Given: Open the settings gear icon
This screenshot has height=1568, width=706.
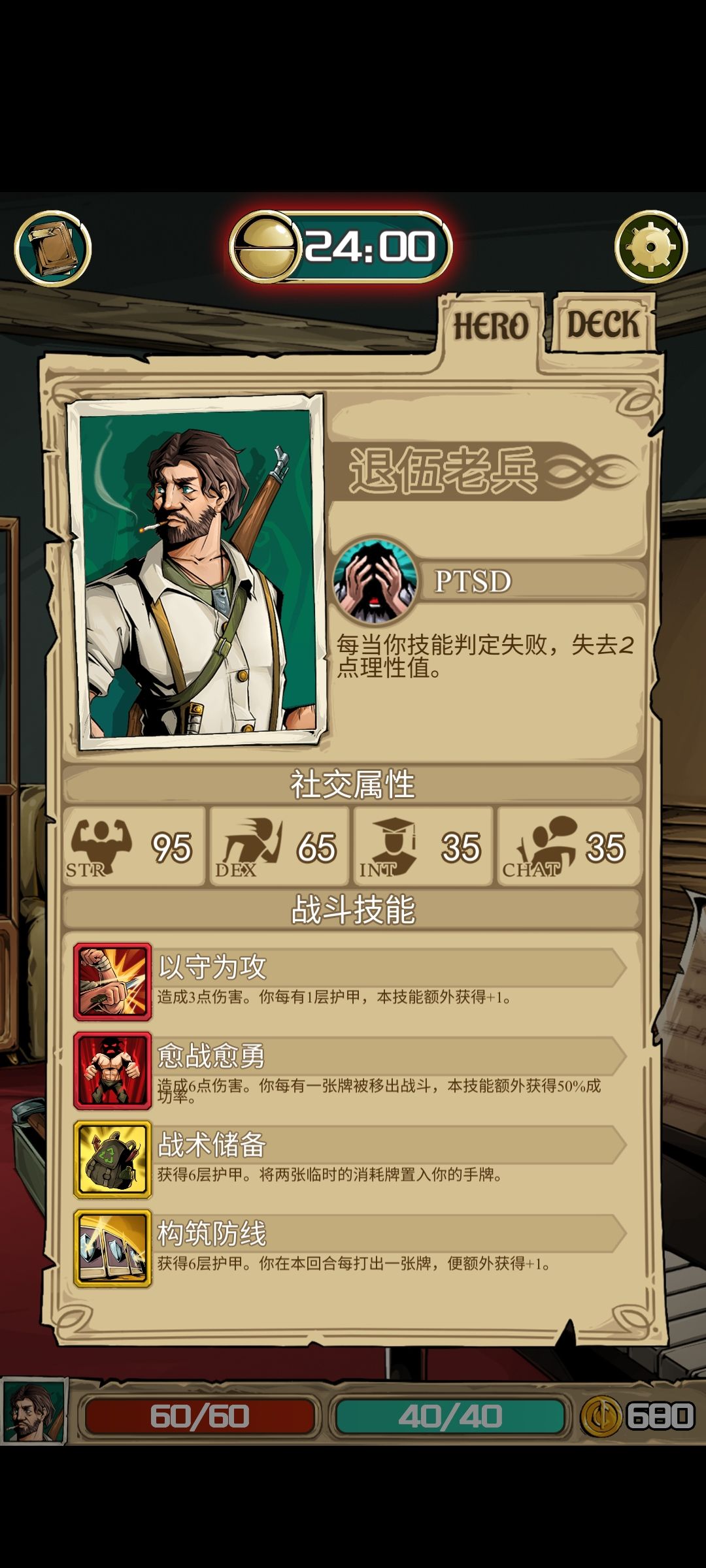Looking at the screenshot, I should (x=651, y=247).
